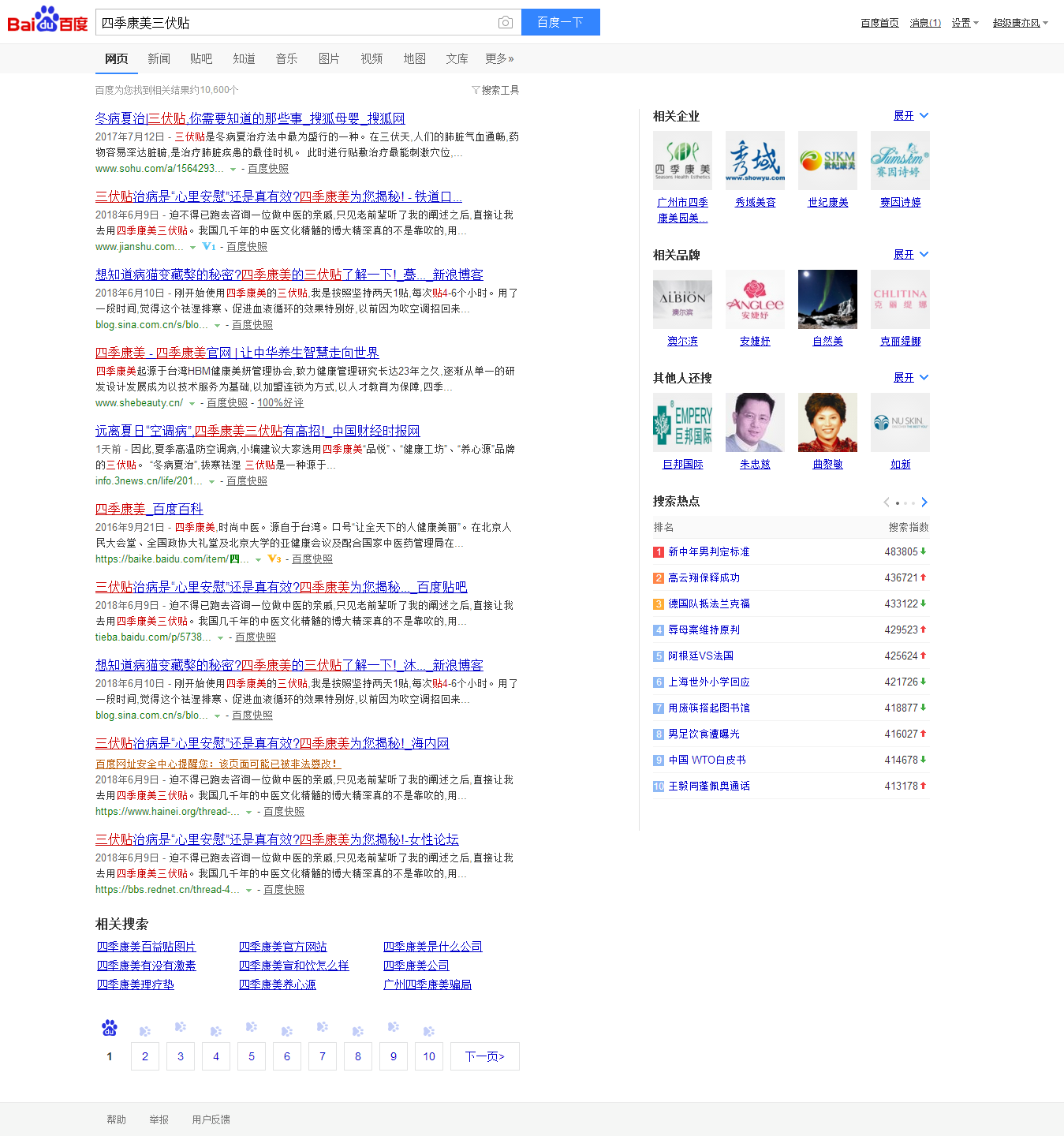The height and width of the screenshot is (1136, 1064).
Task: Switch to the 图片 tab
Action: tap(329, 58)
